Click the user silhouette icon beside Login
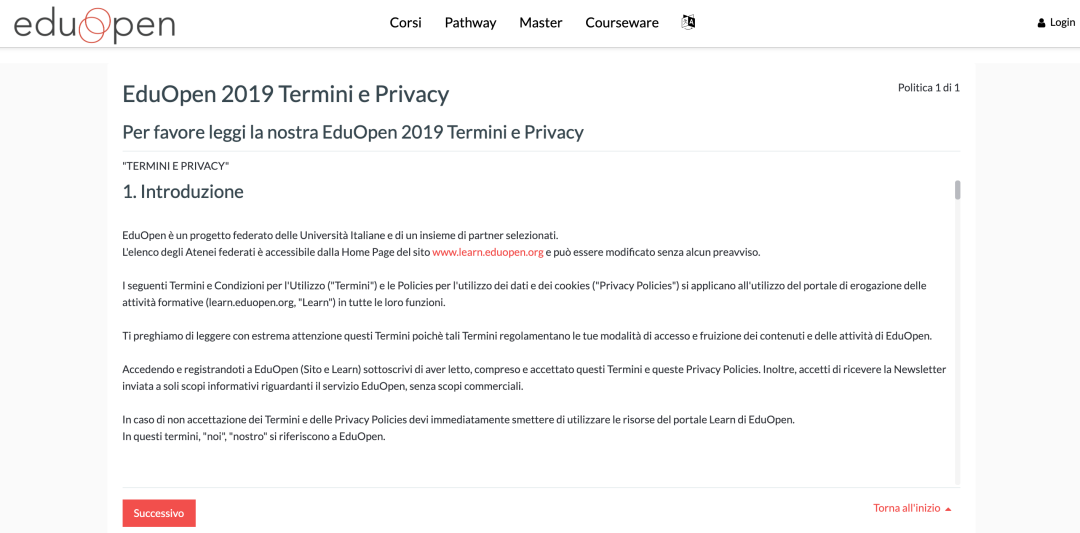Image resolution: width=1080 pixels, height=533 pixels. [x=1041, y=23]
